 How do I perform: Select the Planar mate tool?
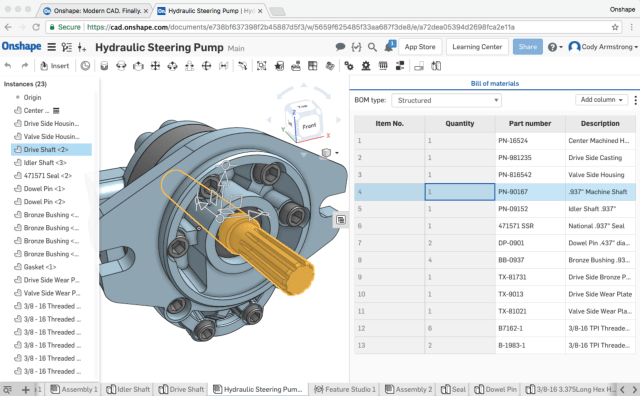155,66
